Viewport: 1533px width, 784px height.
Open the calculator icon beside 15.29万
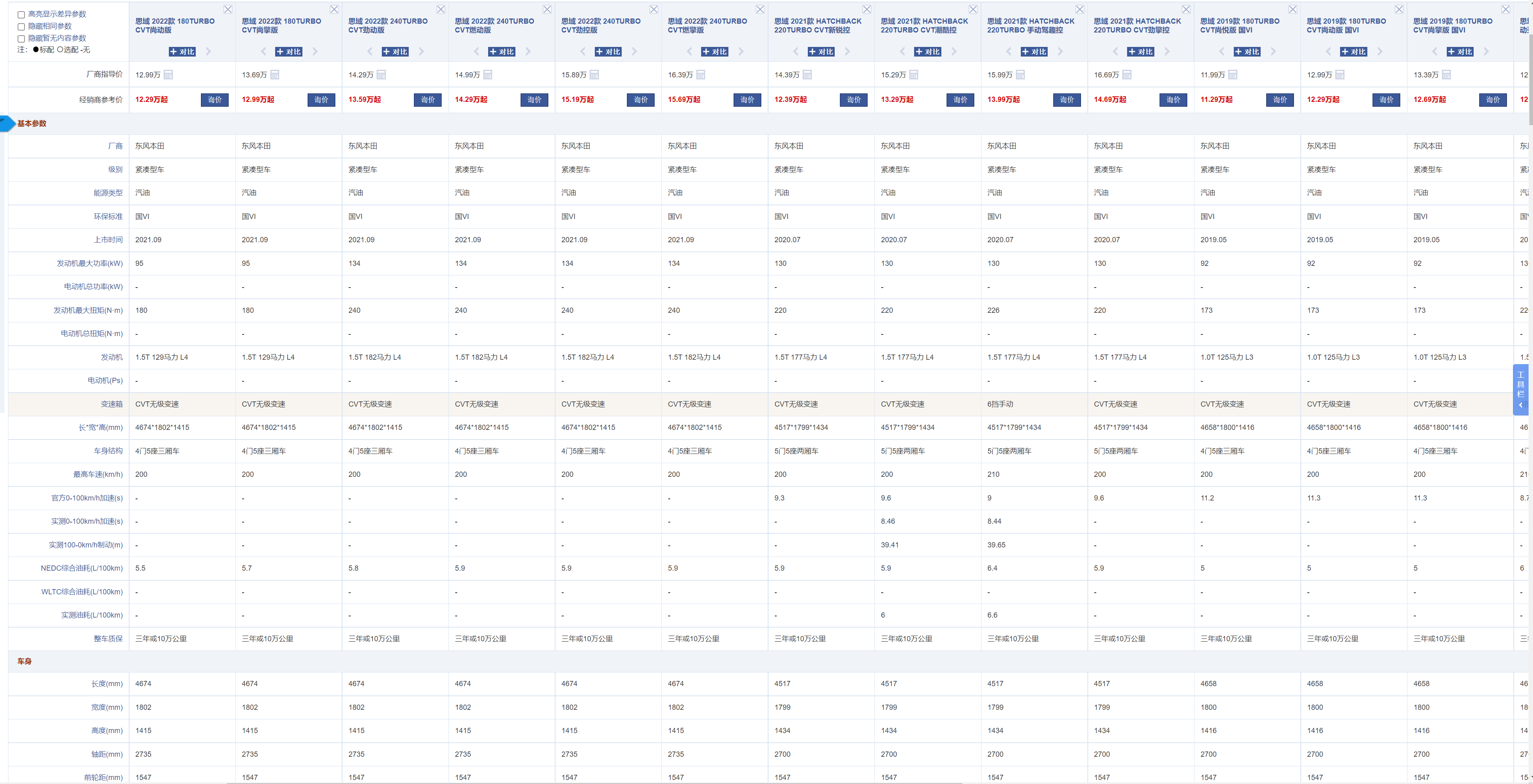(x=914, y=75)
